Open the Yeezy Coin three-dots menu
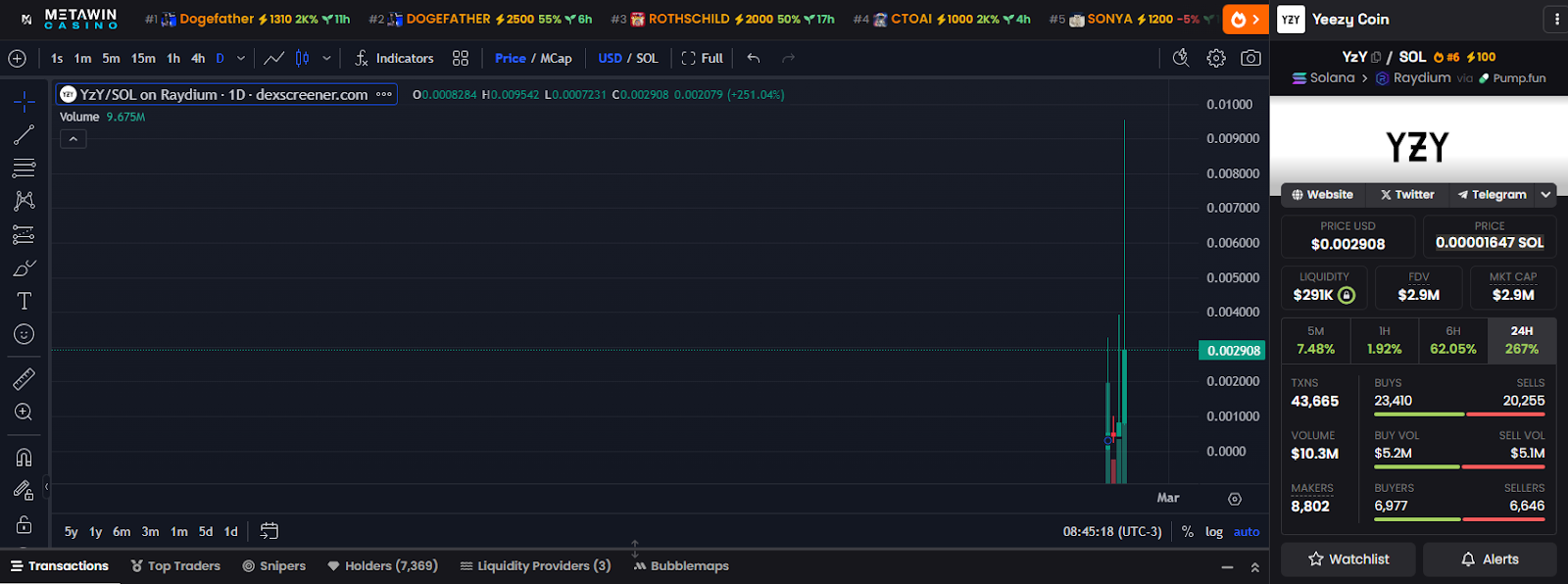This screenshot has height=584, width=1568. 1555,20
